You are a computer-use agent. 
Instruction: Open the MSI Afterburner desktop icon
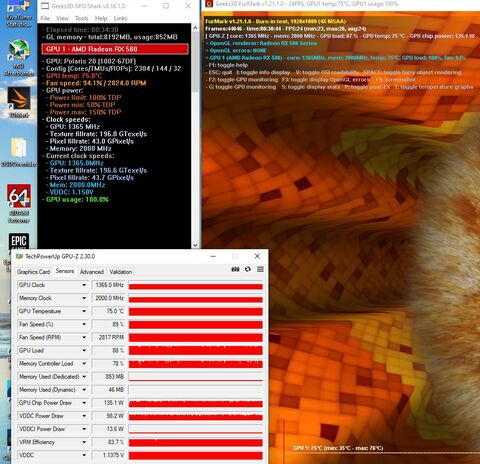[19, 58]
